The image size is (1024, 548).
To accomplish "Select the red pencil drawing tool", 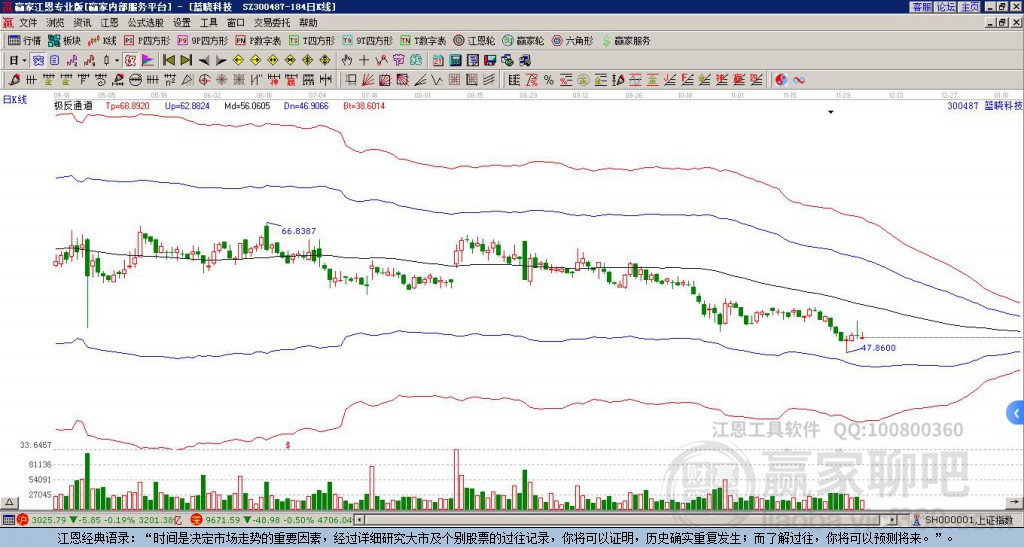I will coord(14,80).
